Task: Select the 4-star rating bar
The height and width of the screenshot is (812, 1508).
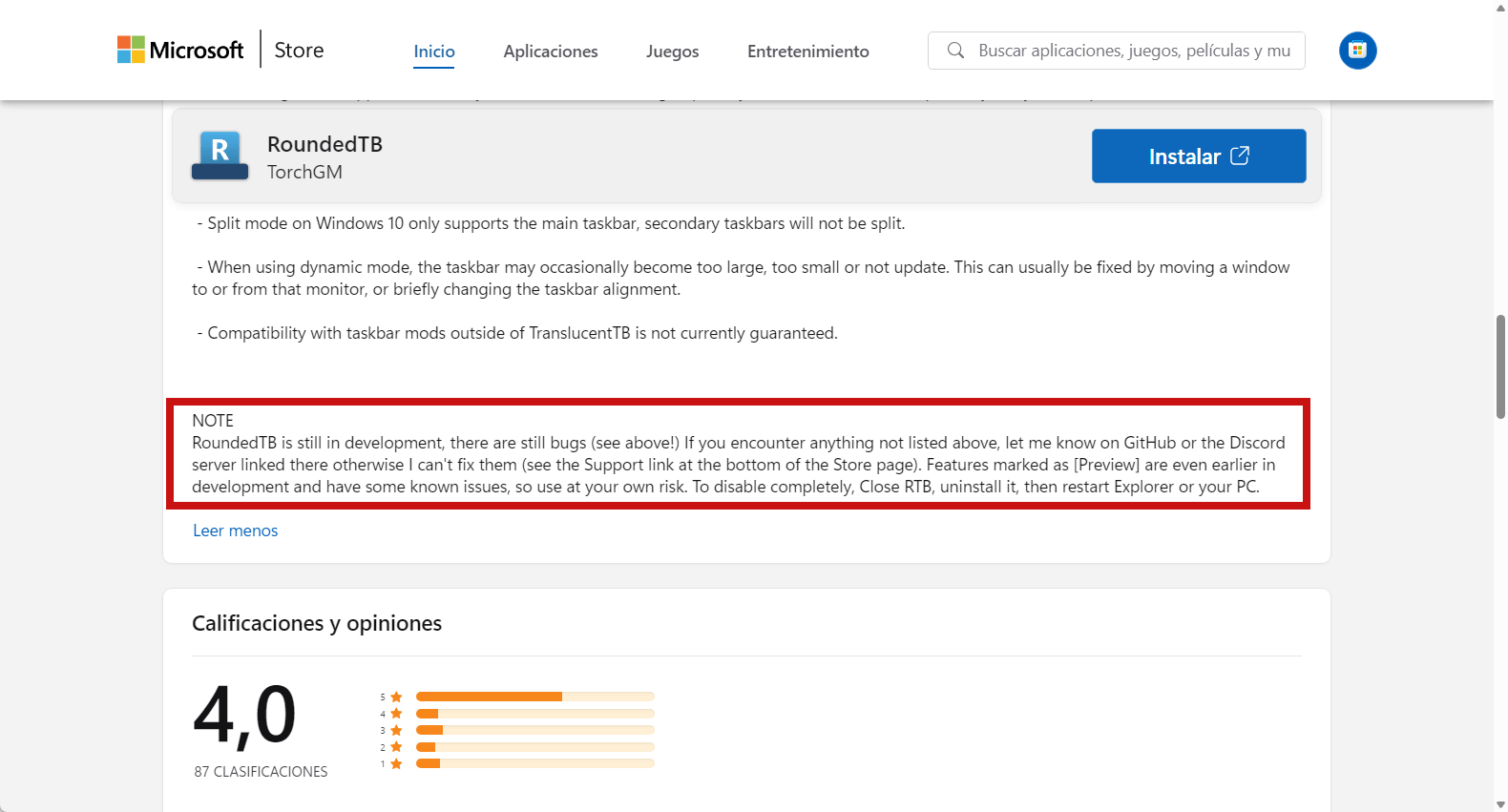Action: tap(535, 714)
